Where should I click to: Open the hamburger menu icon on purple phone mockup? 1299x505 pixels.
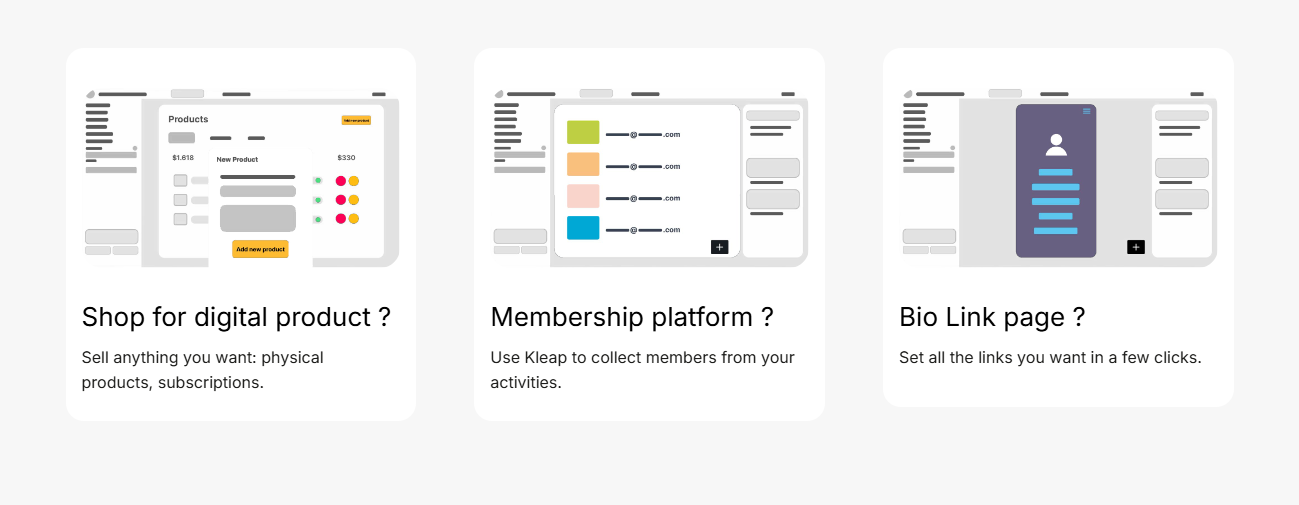pos(1087,111)
